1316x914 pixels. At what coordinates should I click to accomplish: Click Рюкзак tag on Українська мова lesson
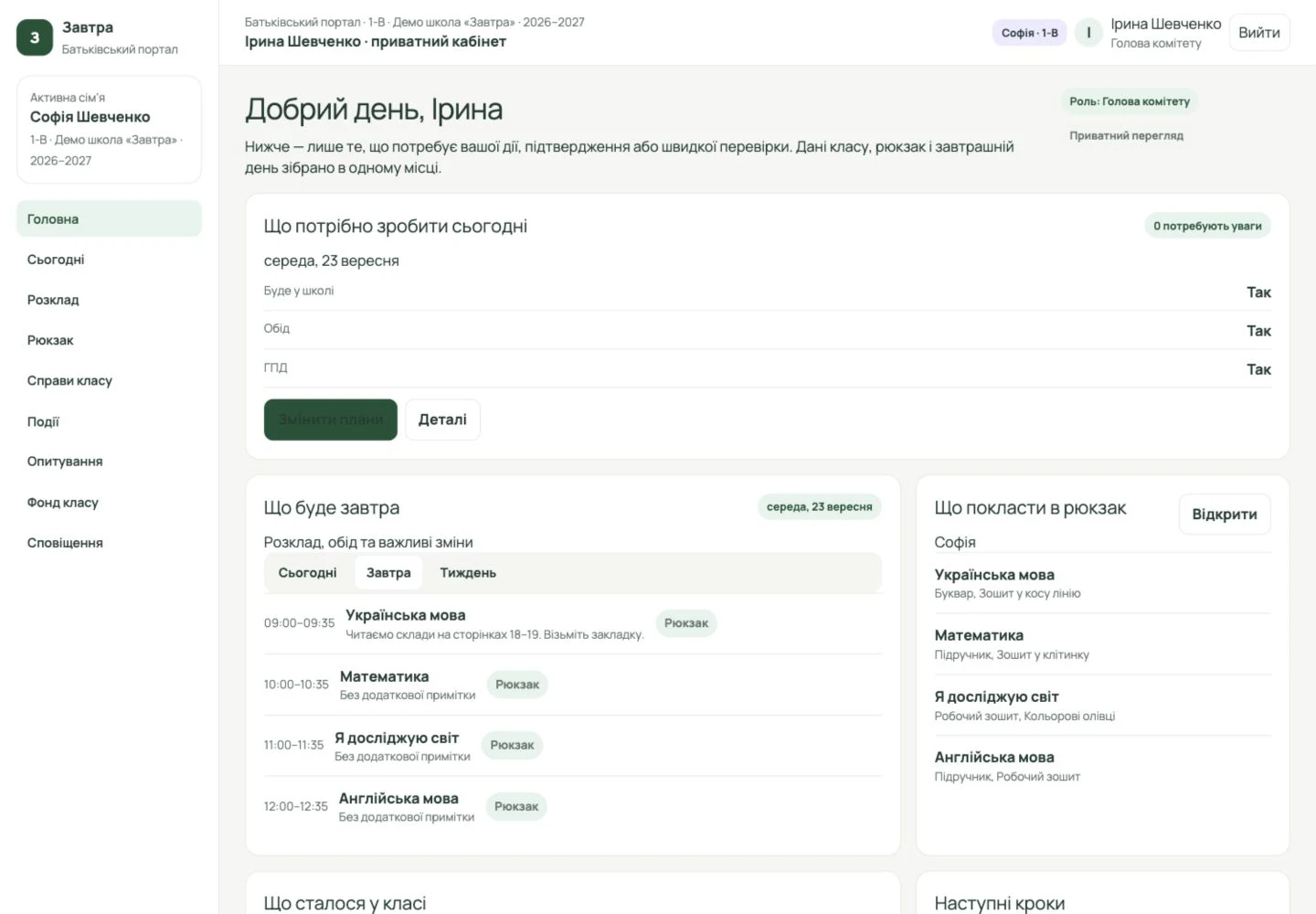[x=686, y=623]
